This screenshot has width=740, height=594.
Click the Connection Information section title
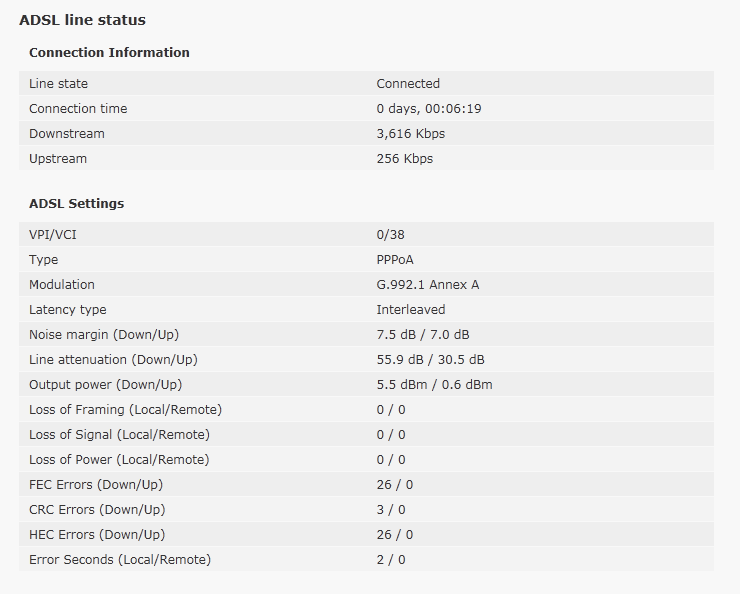tap(109, 53)
